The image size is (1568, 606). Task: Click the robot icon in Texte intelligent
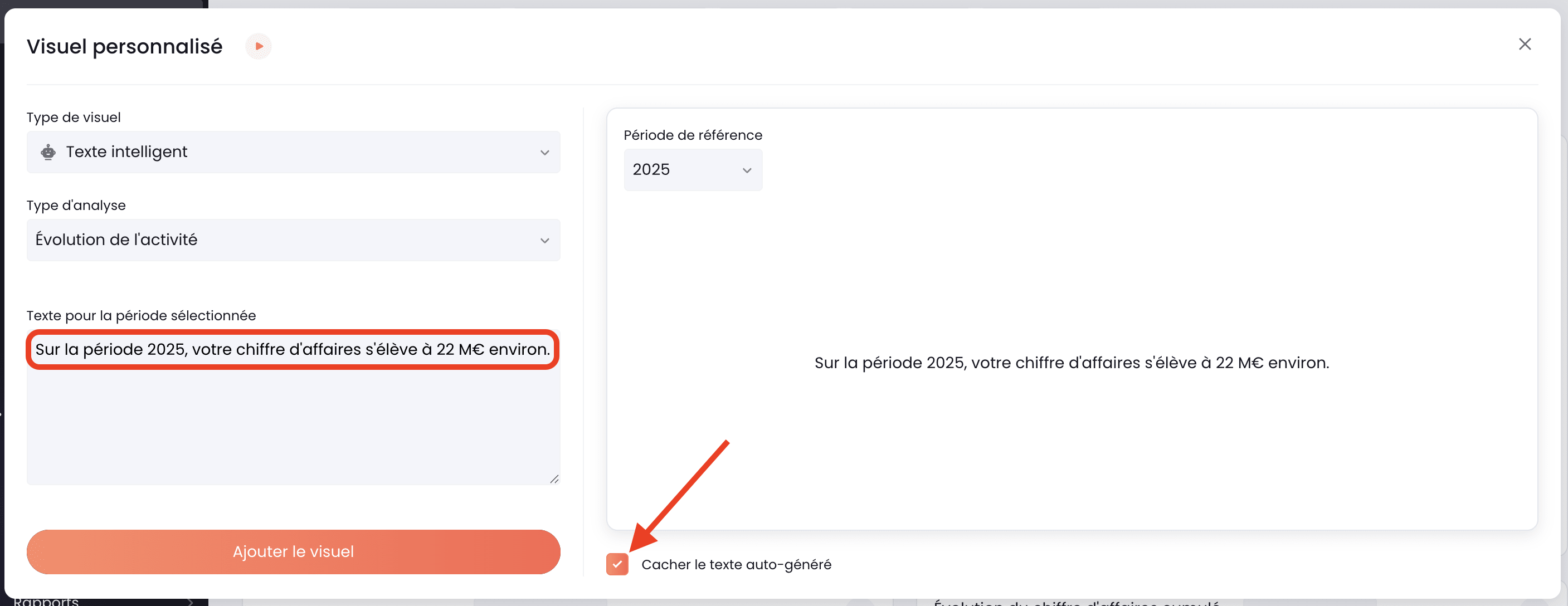click(x=48, y=151)
